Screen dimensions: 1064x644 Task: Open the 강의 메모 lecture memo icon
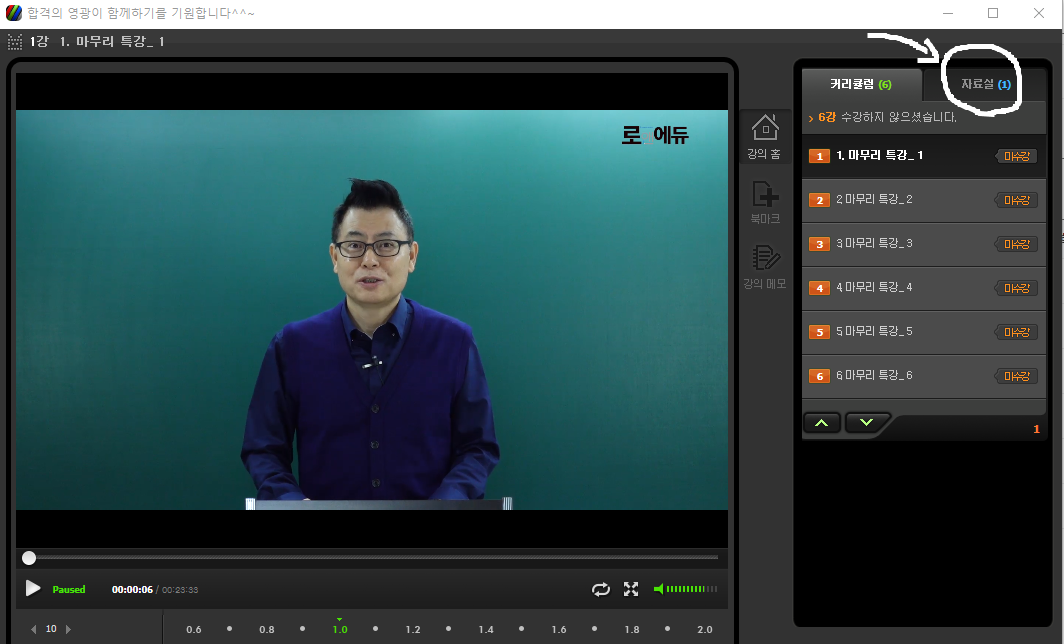click(764, 264)
